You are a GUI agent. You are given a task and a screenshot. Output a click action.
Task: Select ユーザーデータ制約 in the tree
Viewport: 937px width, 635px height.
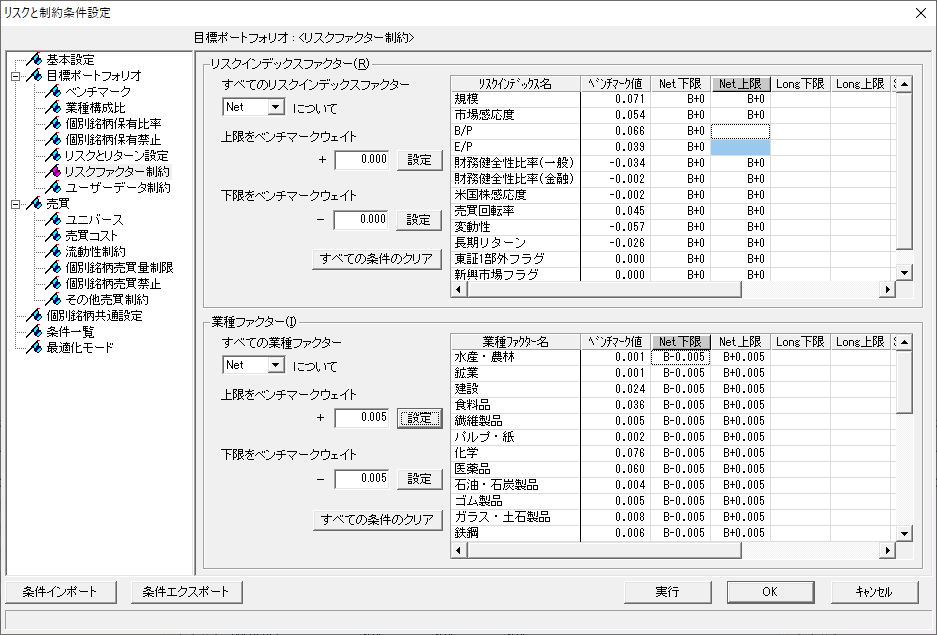[118, 188]
